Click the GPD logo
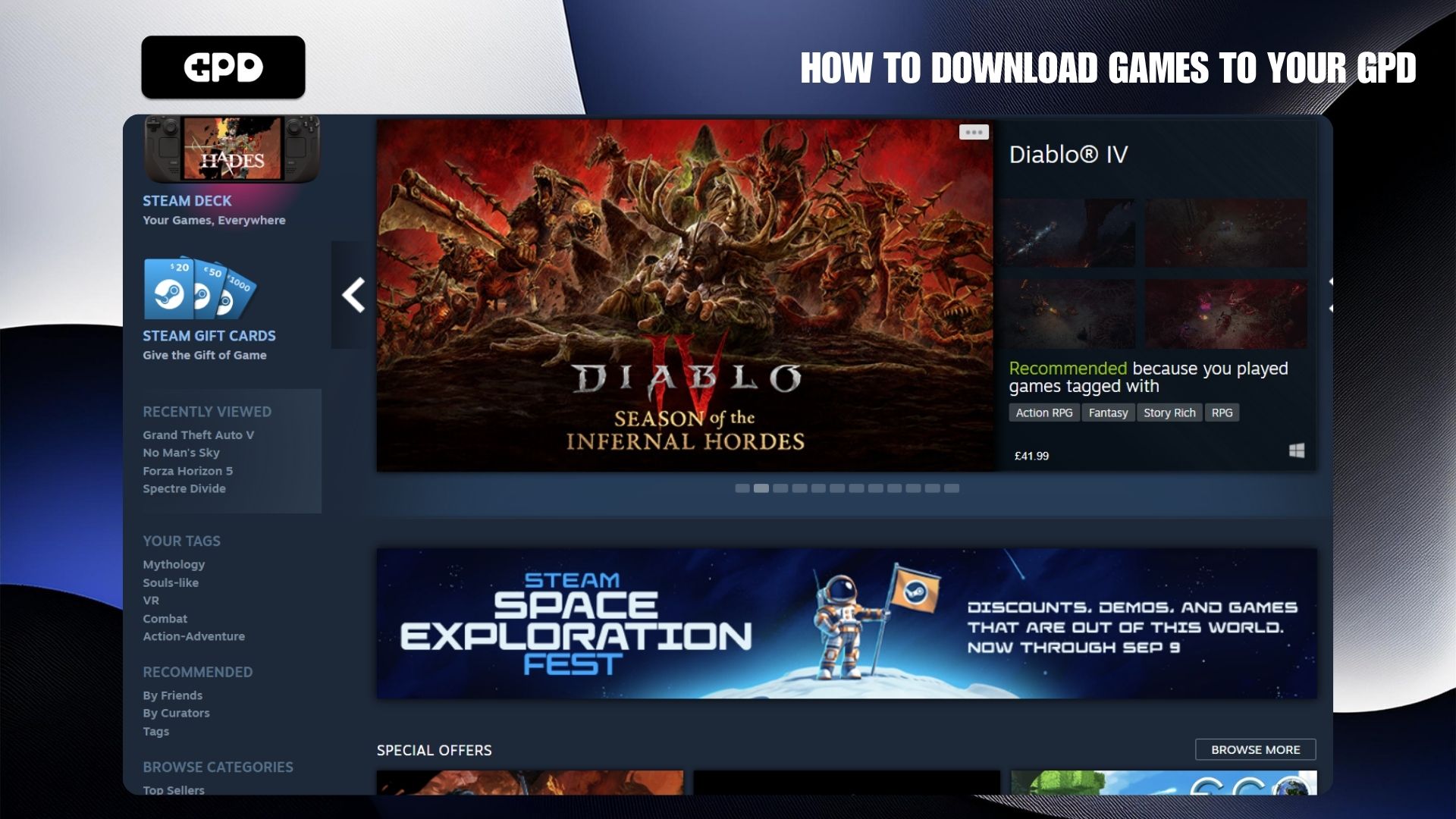Image resolution: width=1456 pixels, height=819 pixels. click(223, 67)
